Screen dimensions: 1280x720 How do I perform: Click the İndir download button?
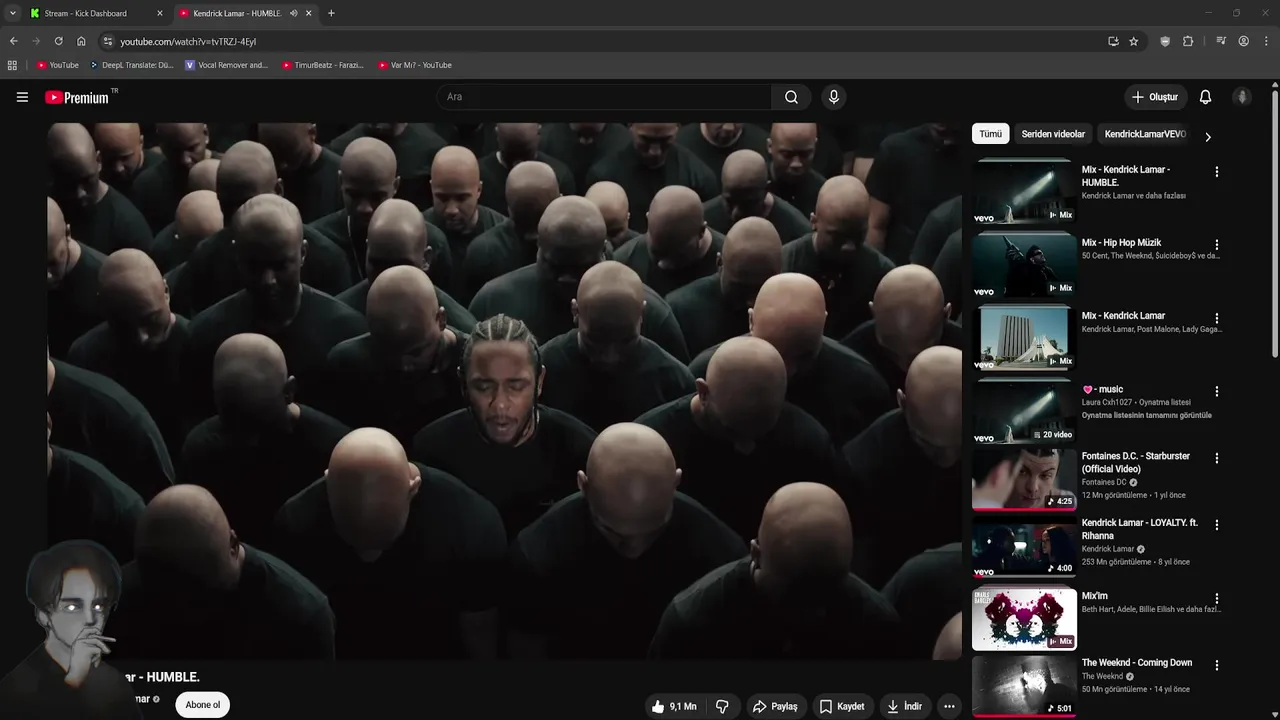coord(904,706)
